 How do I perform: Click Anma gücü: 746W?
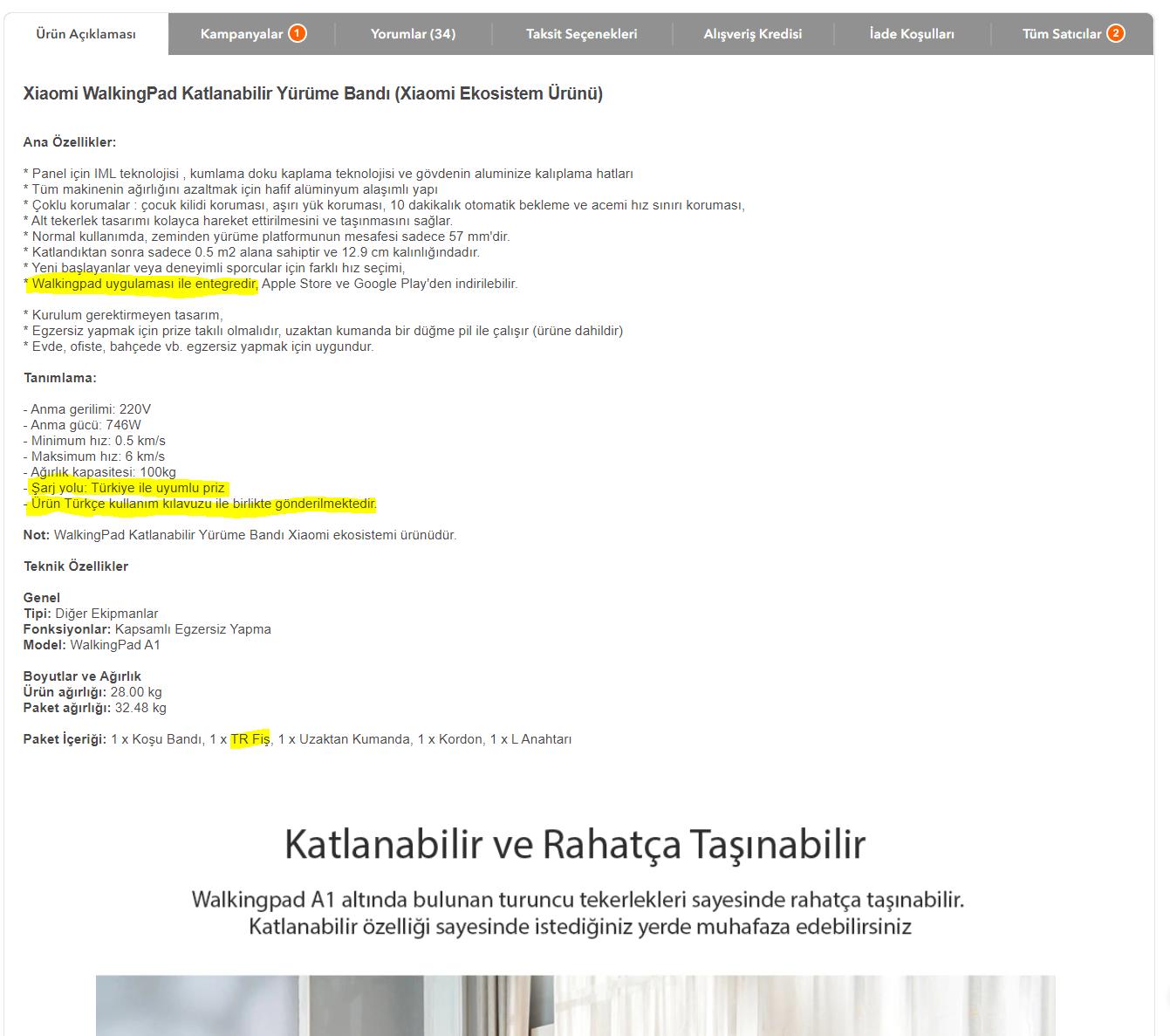[82, 425]
